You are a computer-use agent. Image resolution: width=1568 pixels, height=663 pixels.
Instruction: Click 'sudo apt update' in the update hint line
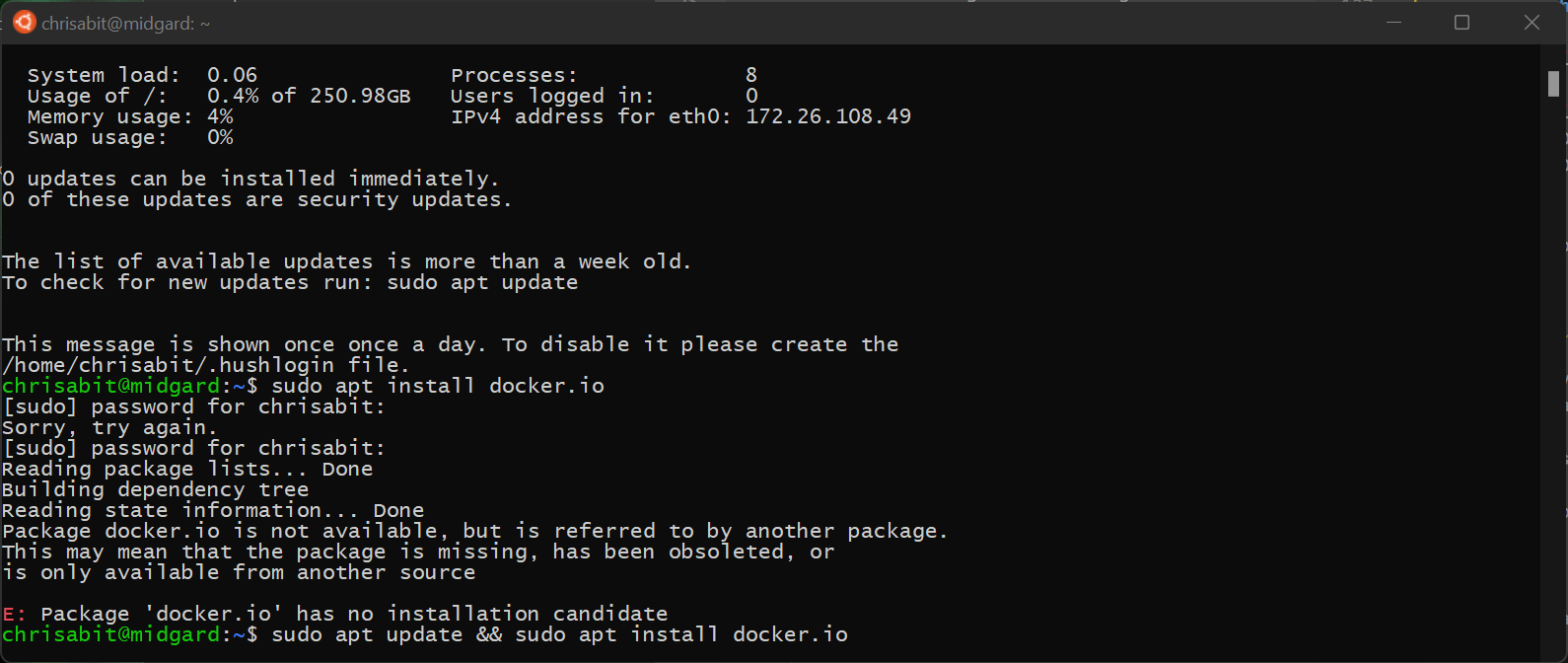(x=482, y=282)
